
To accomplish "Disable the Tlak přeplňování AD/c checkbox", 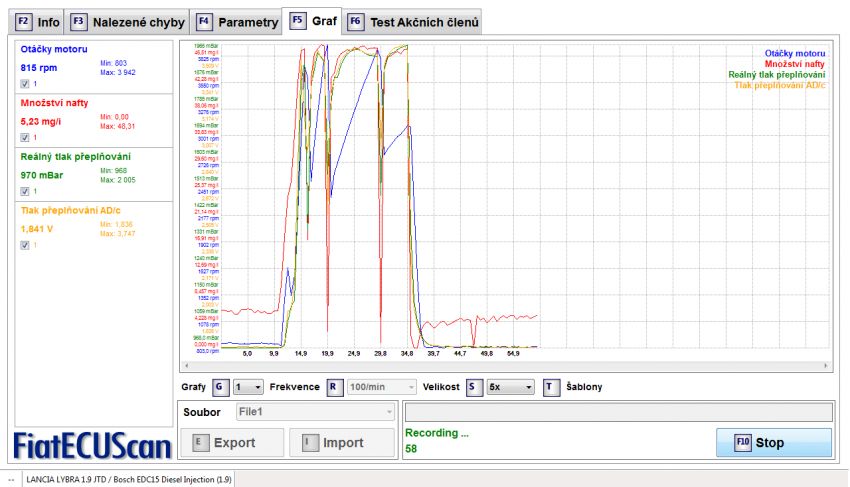I will (25, 245).
